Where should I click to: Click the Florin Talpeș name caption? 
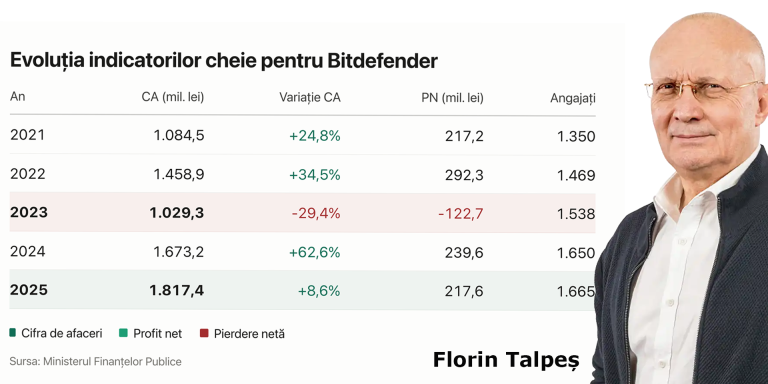pyautogui.click(x=506, y=360)
